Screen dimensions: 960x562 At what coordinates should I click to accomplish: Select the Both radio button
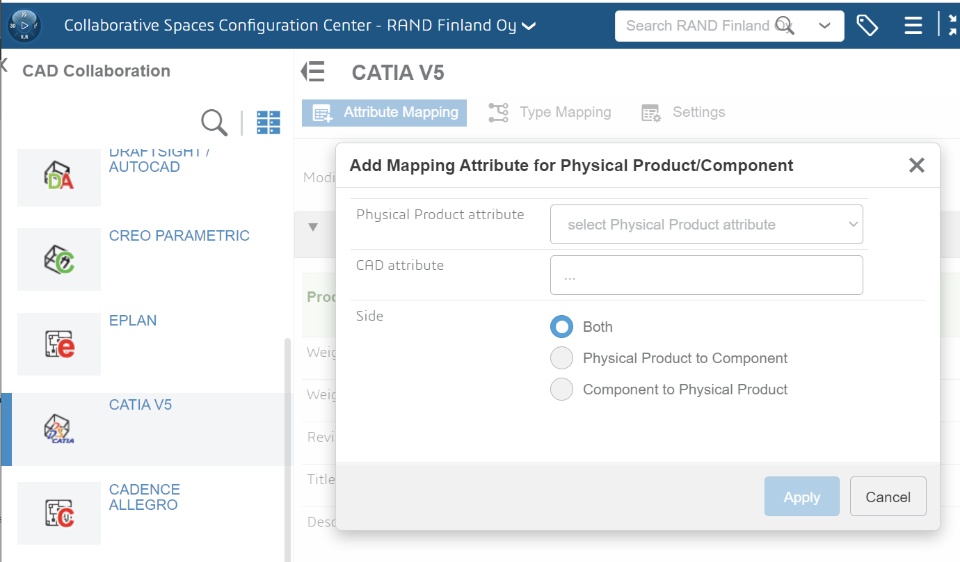tap(561, 327)
